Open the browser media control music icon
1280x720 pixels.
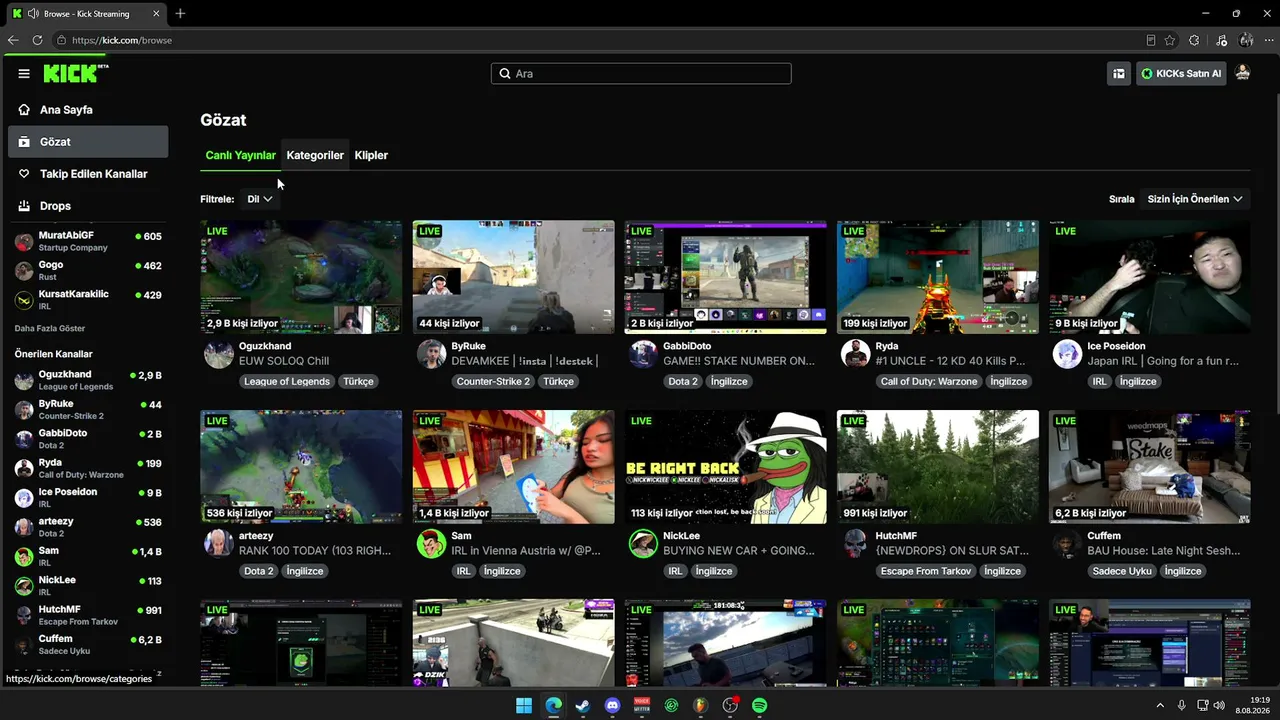point(1221,40)
